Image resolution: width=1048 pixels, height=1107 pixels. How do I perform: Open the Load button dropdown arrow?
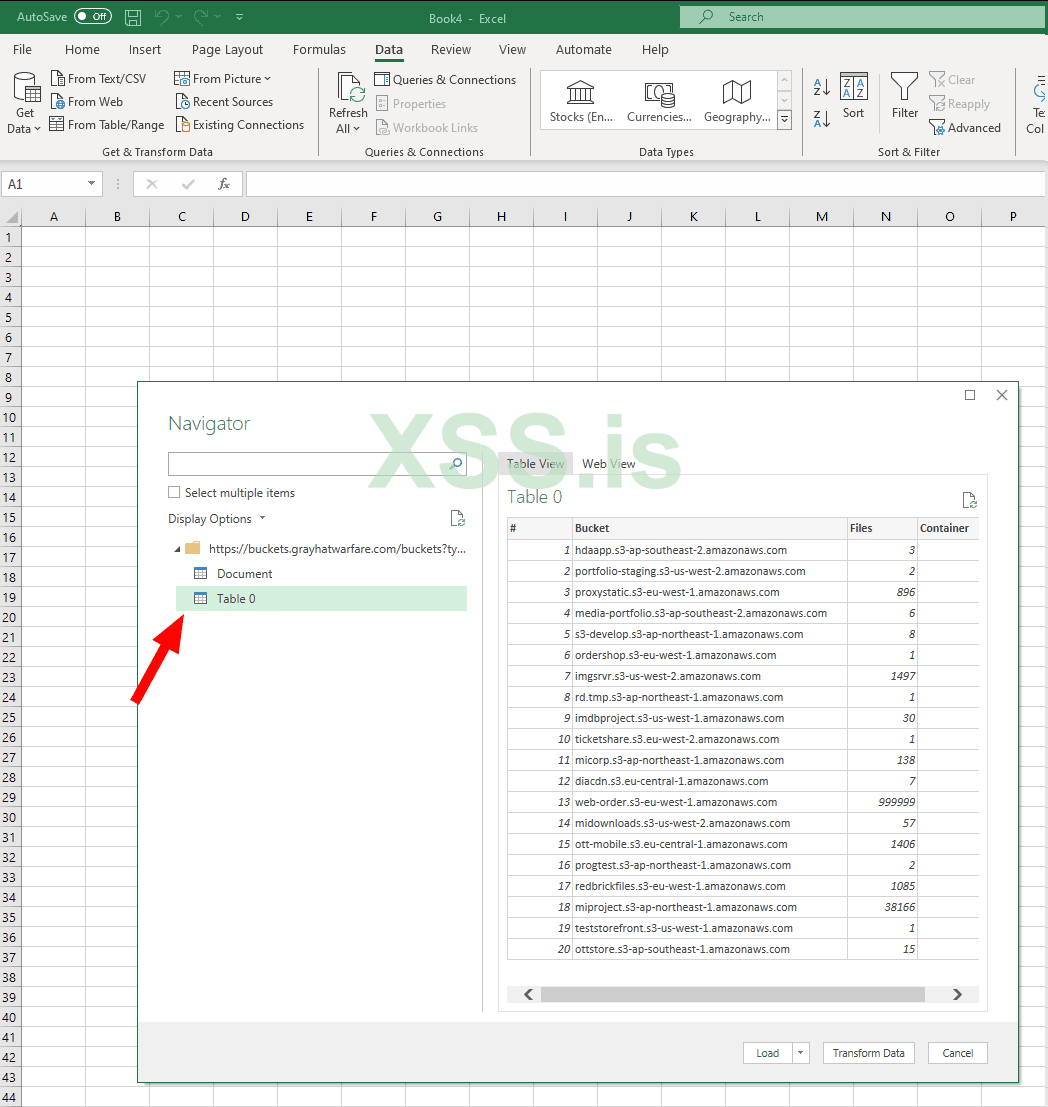[800, 1052]
